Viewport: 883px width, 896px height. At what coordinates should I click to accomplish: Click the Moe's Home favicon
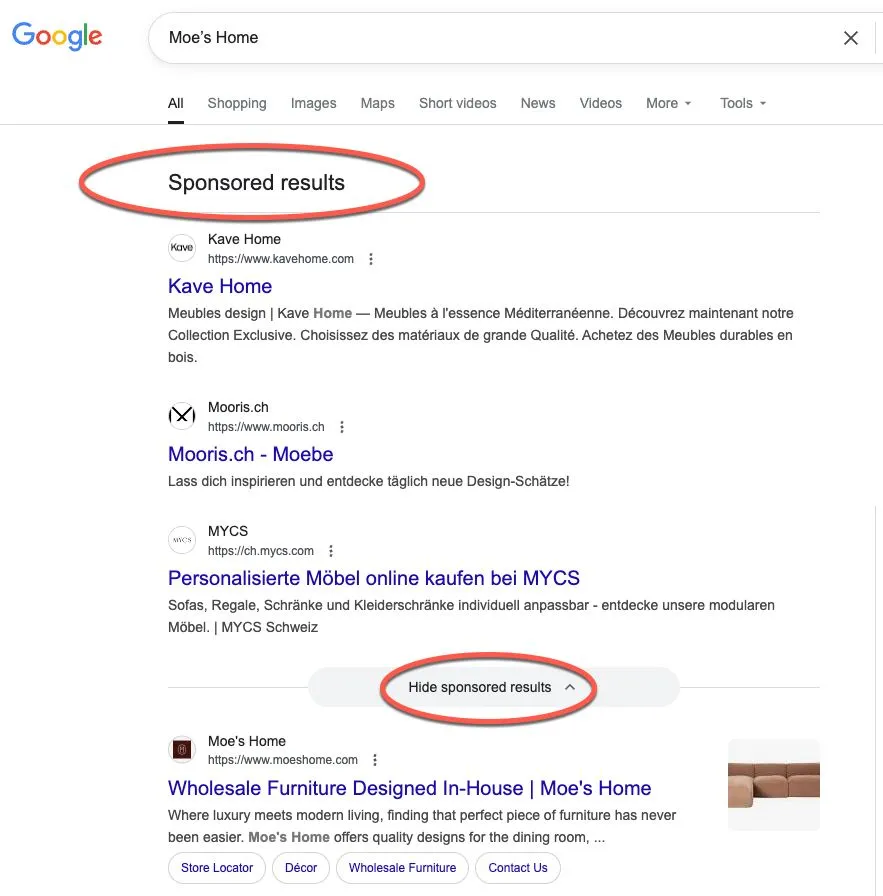click(182, 750)
